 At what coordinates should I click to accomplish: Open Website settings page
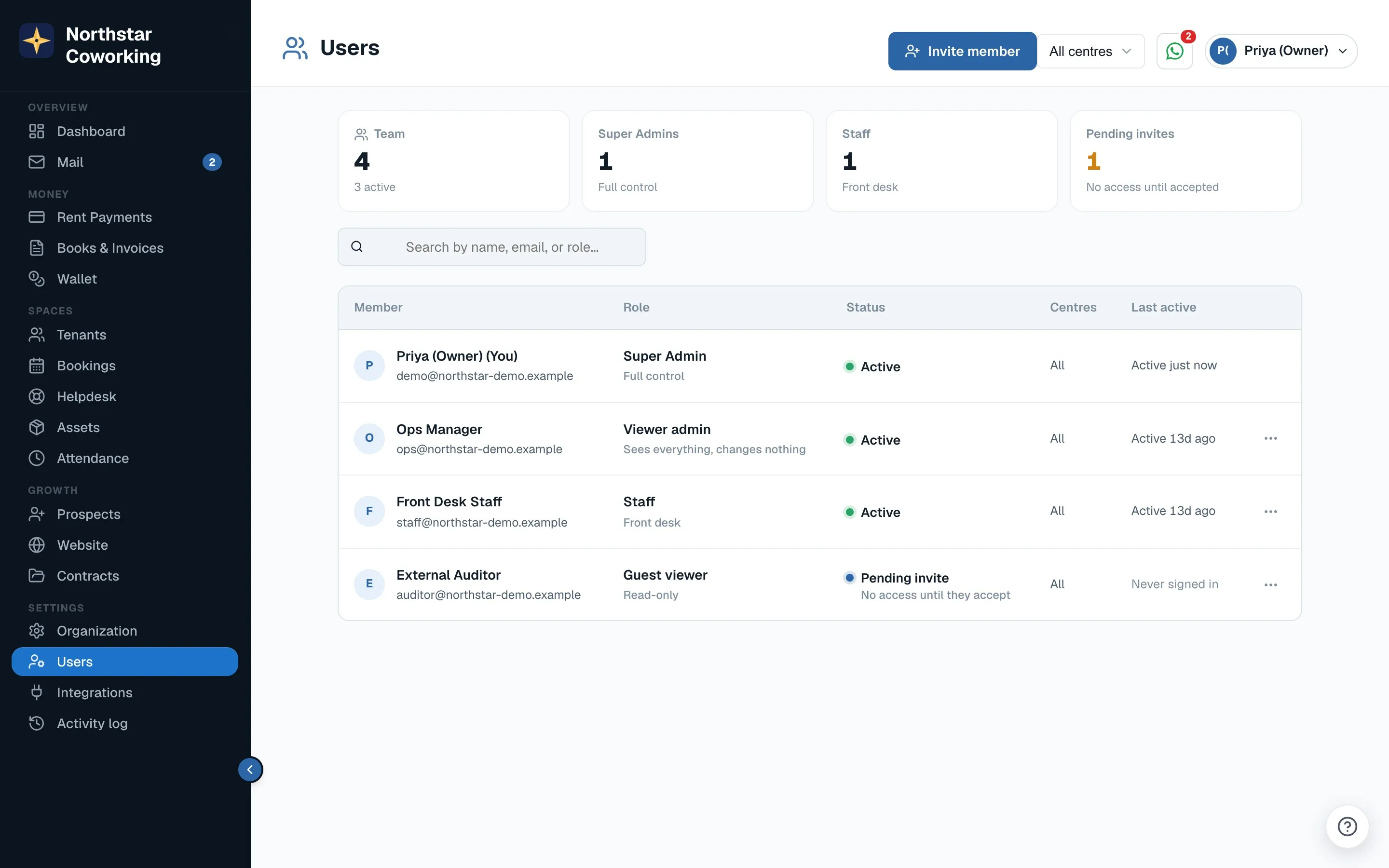click(124, 545)
